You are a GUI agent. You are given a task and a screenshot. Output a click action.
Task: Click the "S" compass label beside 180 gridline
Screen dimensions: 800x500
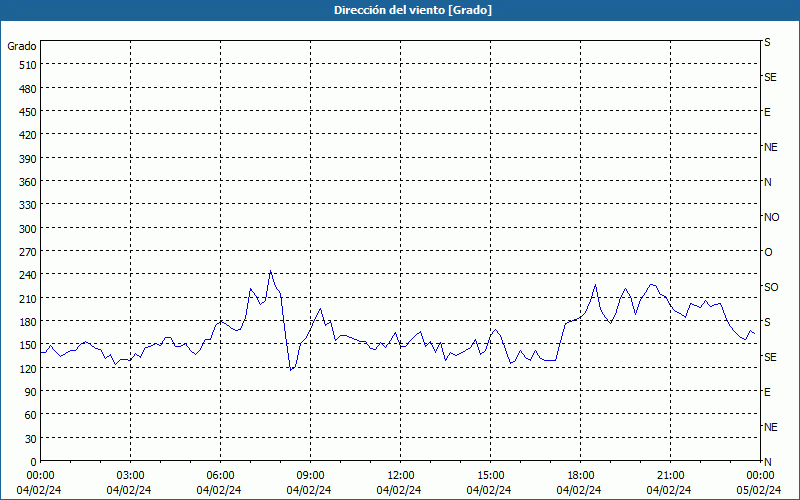click(767, 322)
